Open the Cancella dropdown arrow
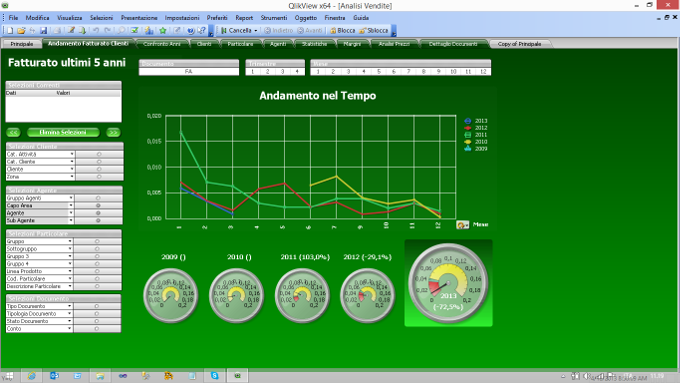 (x=256, y=30)
